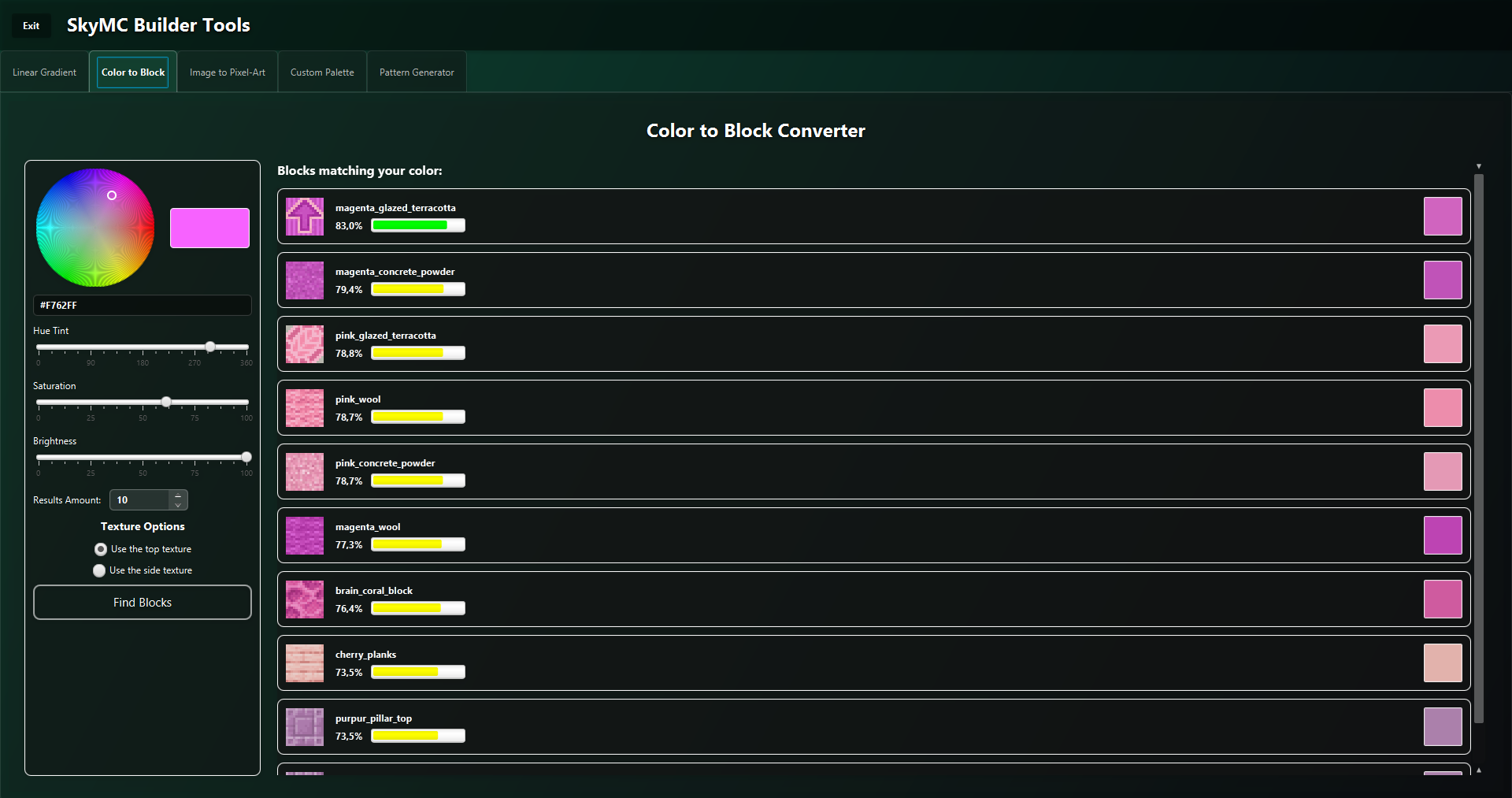Click the magenta_glazed_terracotta block texture icon
This screenshot has width=1512, height=798.
click(x=304, y=217)
